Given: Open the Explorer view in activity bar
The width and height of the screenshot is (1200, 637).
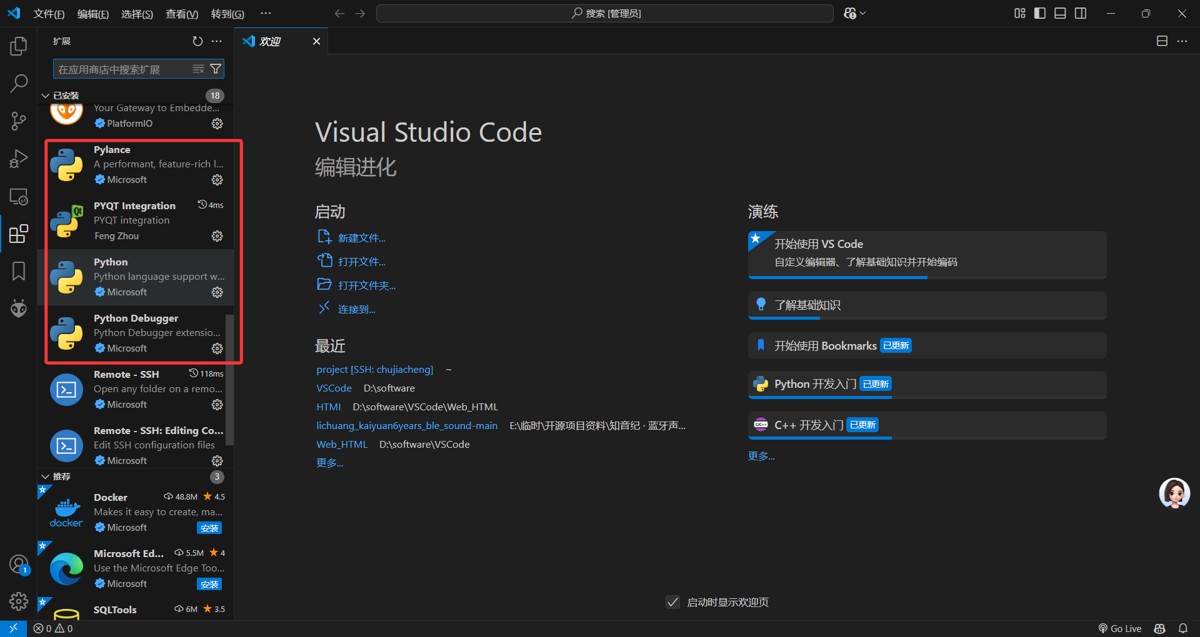Looking at the screenshot, I should (x=18, y=46).
